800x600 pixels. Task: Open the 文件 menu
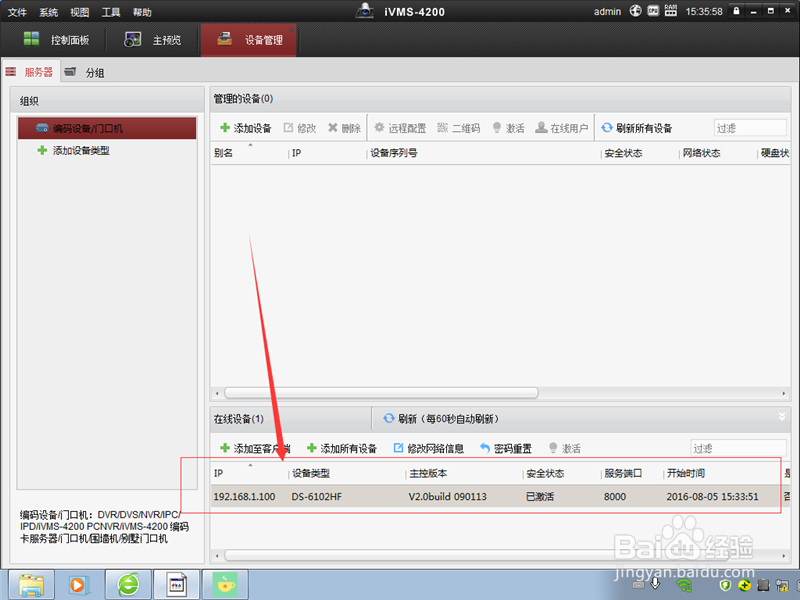click(17, 12)
